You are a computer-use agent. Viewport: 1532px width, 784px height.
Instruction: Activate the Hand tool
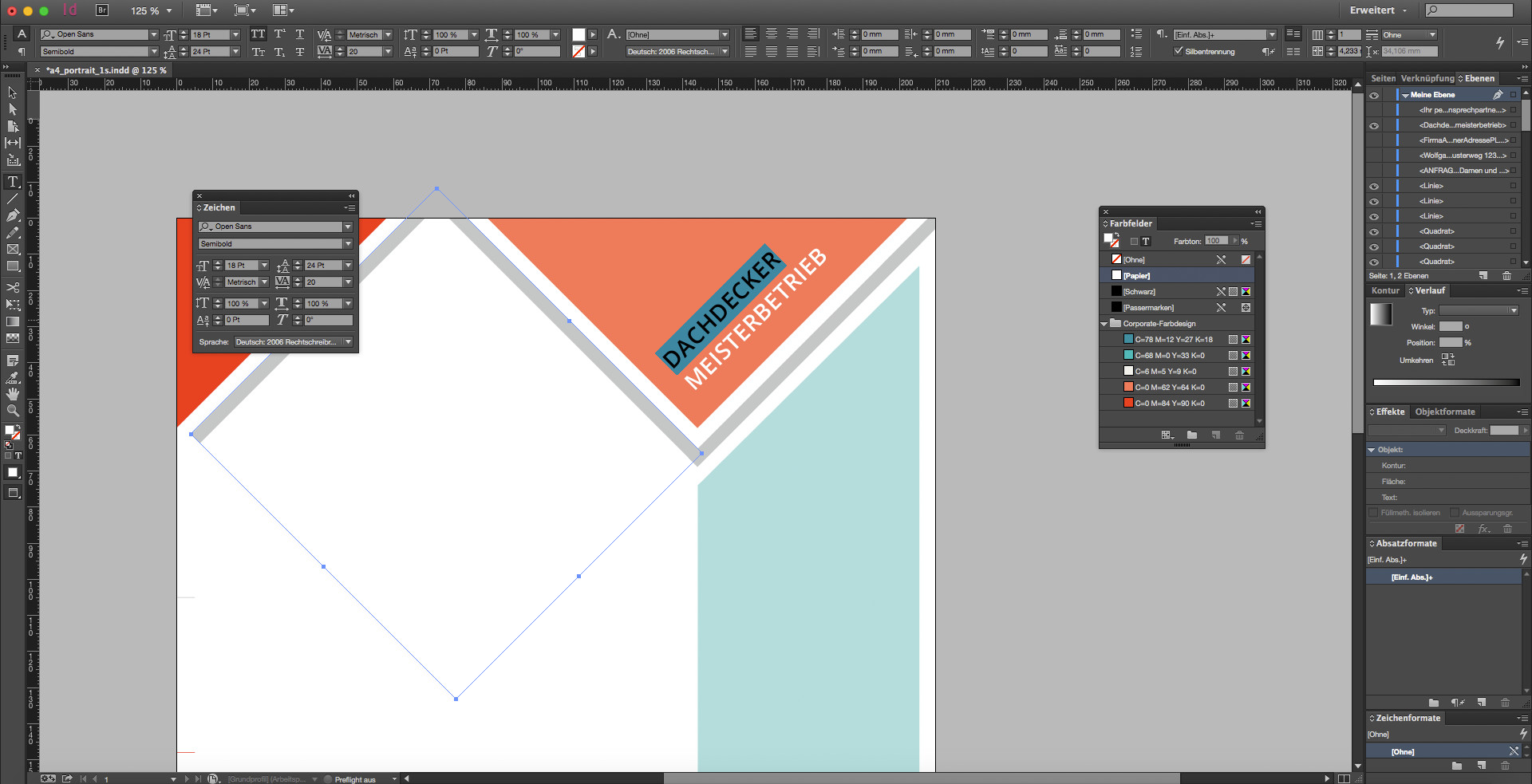13,394
